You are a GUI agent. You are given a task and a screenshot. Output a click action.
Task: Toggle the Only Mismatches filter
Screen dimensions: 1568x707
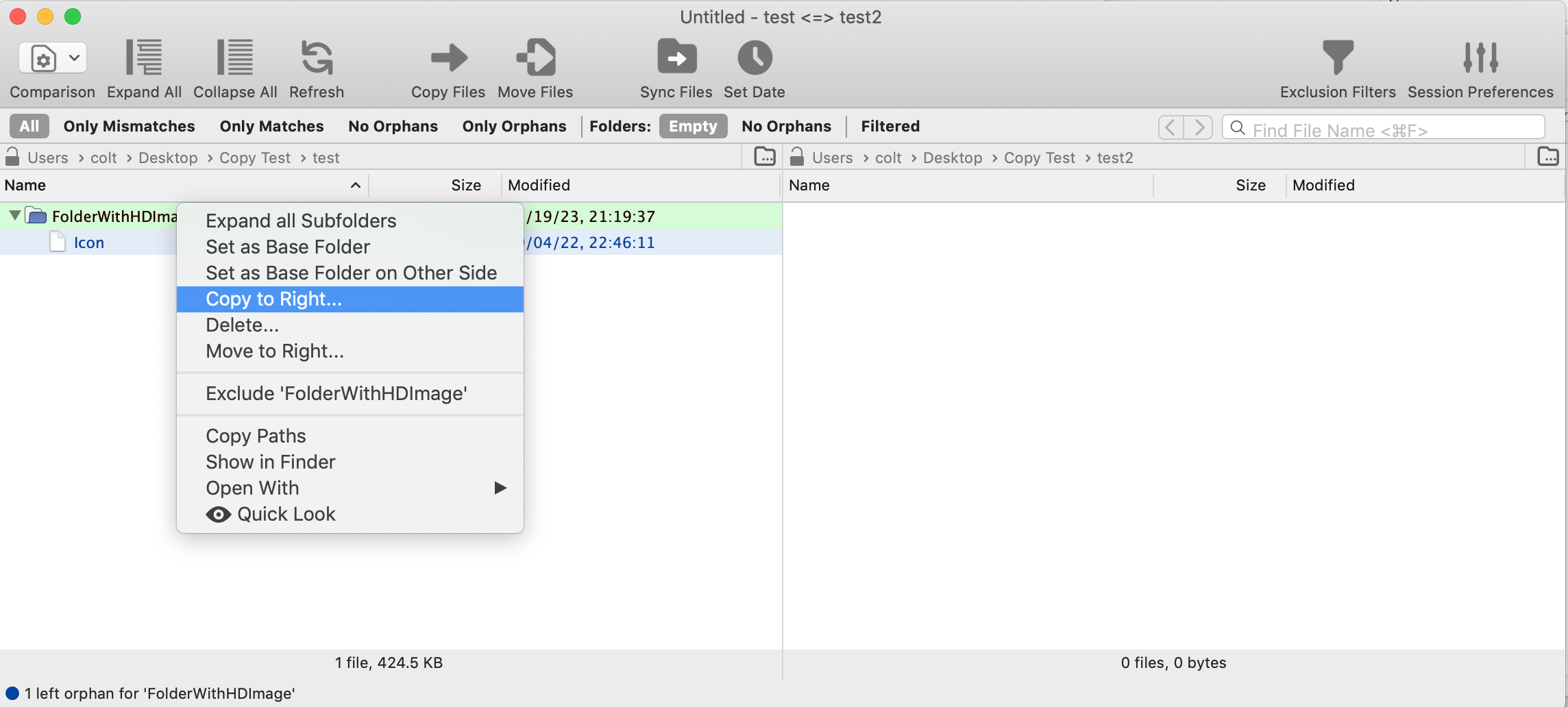pyautogui.click(x=129, y=126)
